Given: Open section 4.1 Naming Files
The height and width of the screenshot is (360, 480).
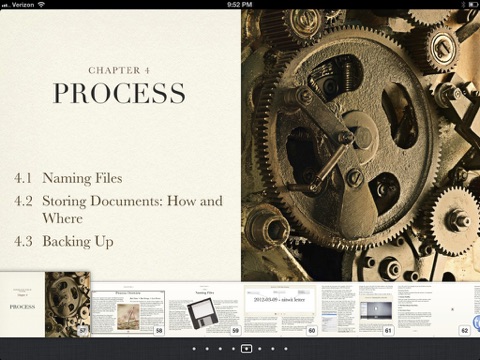Looking at the screenshot, I should pos(68,178).
